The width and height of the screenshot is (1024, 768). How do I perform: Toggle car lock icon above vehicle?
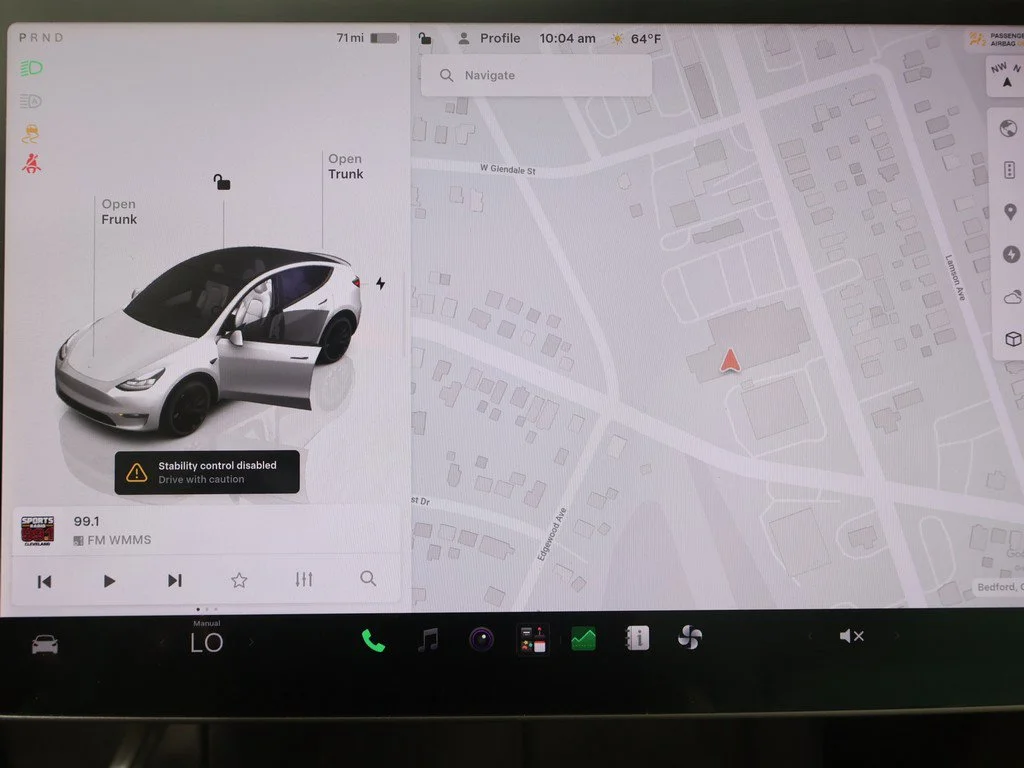coord(222,182)
